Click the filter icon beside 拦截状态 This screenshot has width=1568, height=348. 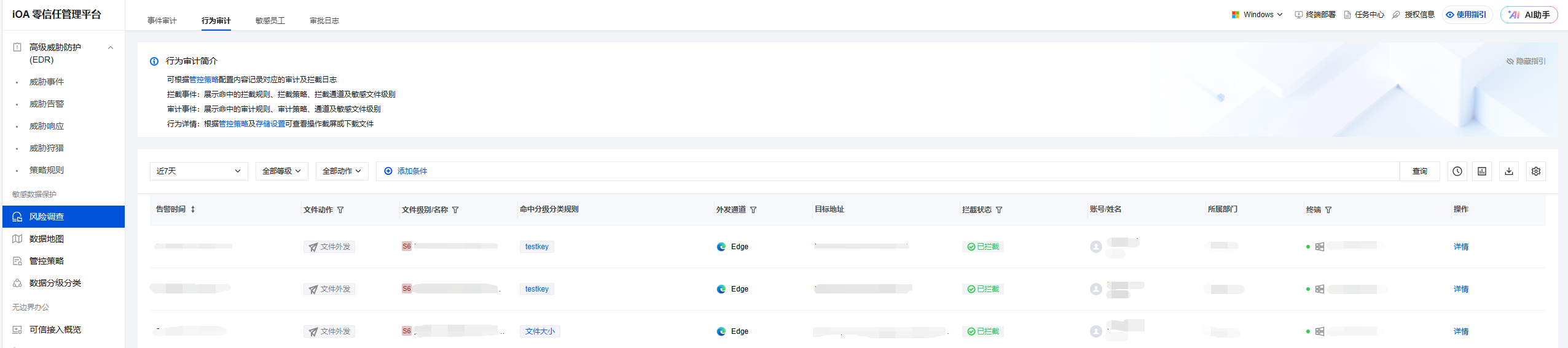pyautogui.click(x=999, y=210)
